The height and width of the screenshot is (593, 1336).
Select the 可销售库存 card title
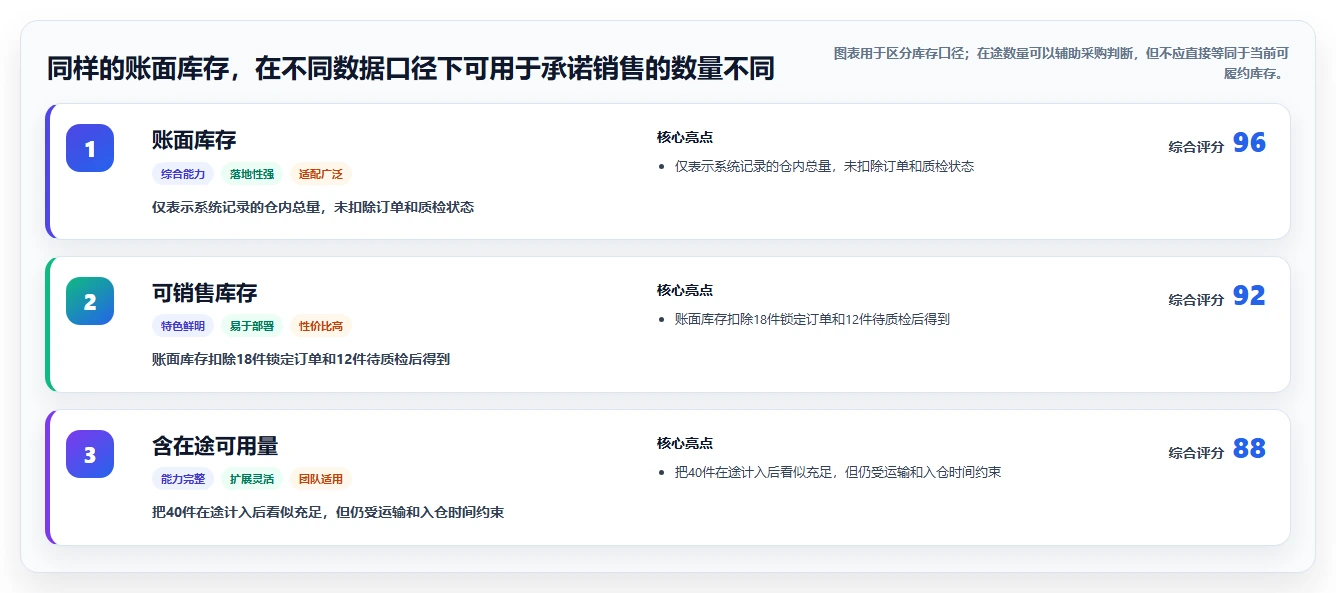pyautogui.click(x=205, y=292)
